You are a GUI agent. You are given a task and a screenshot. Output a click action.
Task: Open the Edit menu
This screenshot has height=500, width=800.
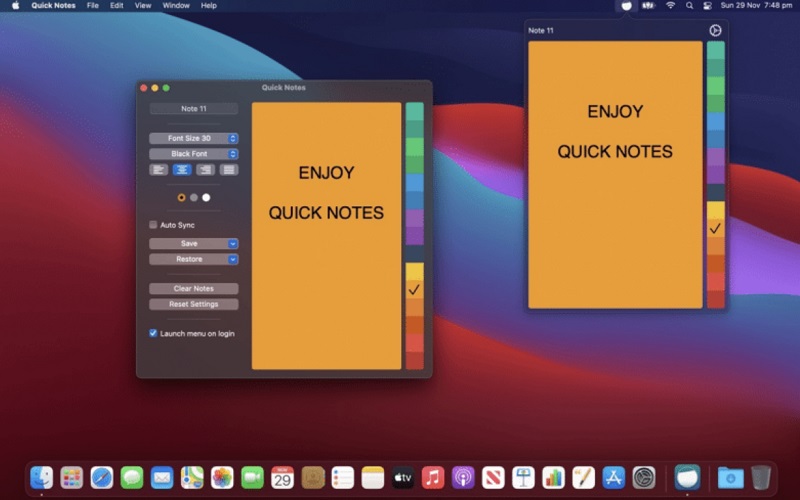[116, 6]
